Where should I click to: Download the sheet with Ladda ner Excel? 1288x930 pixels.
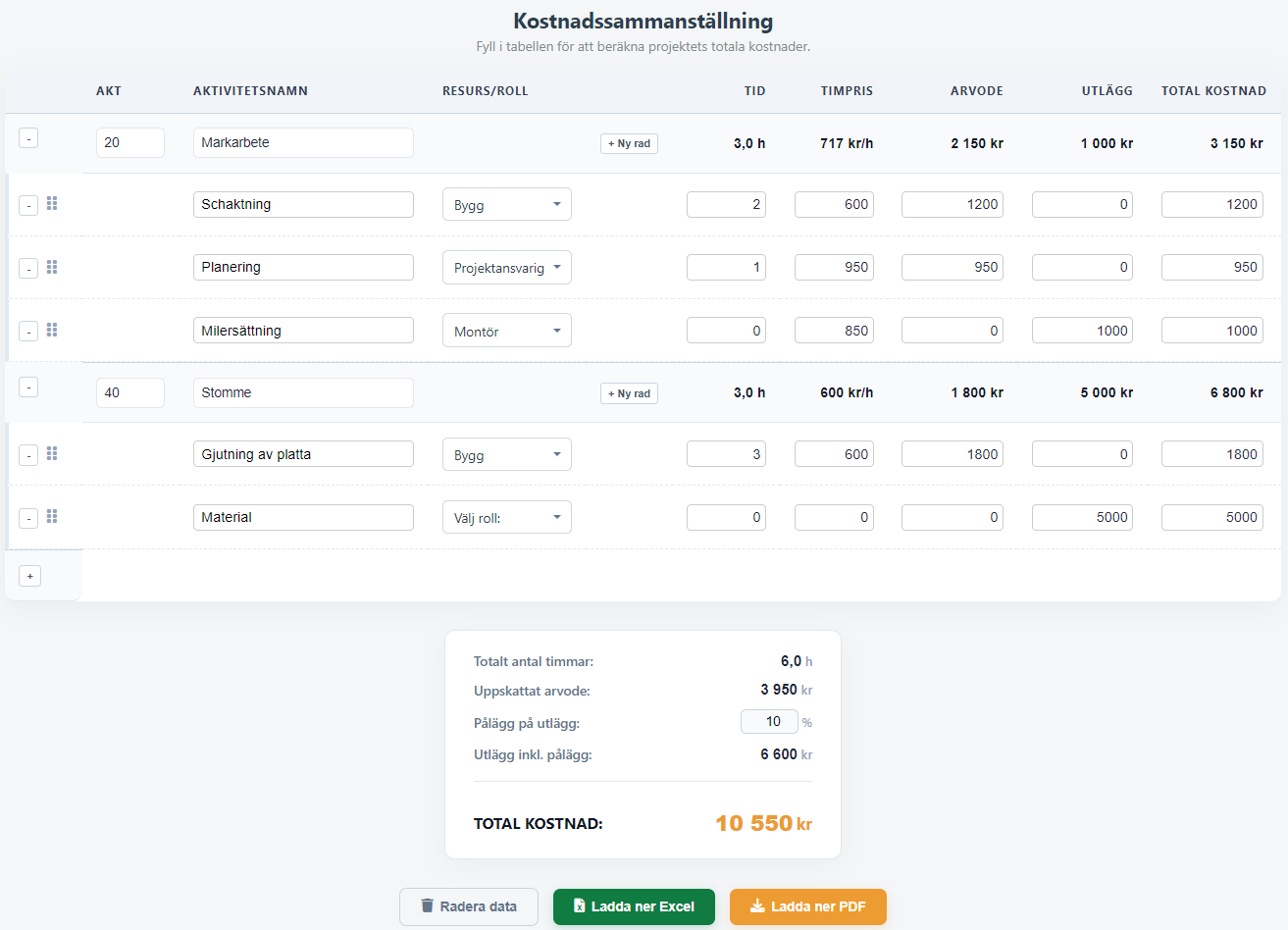point(634,906)
